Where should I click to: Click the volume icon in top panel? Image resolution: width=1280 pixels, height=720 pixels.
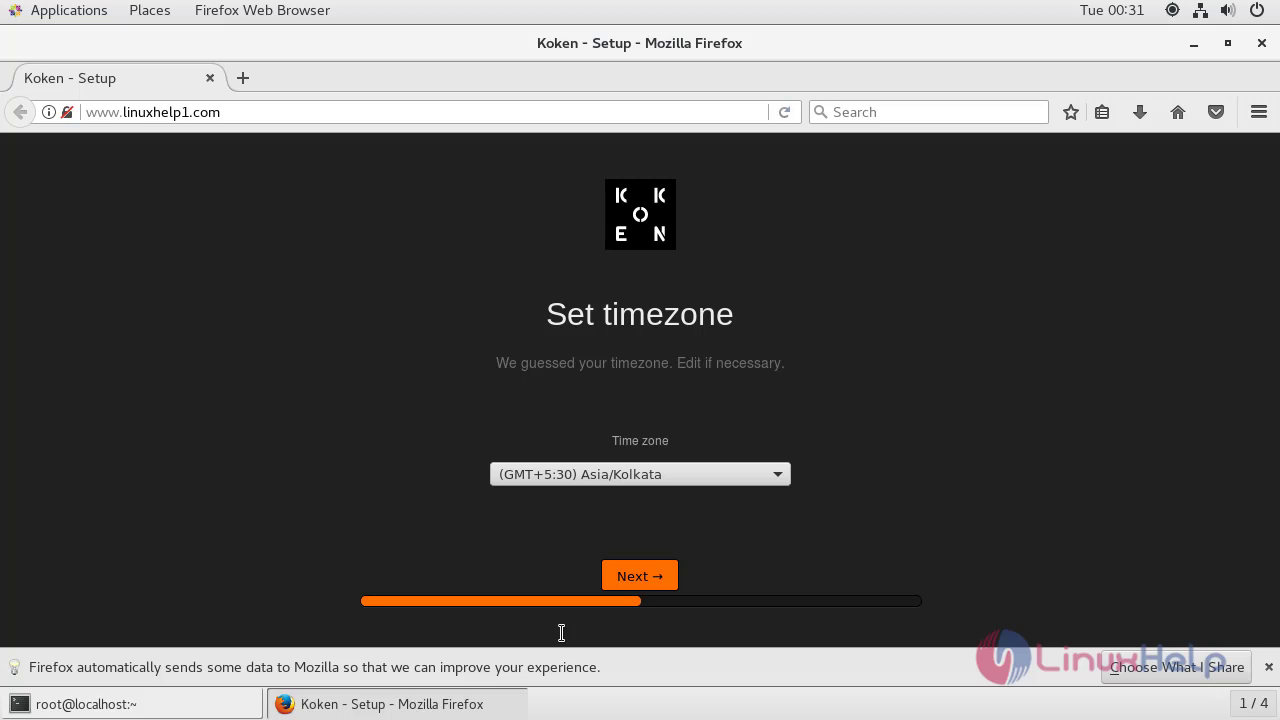1229,10
